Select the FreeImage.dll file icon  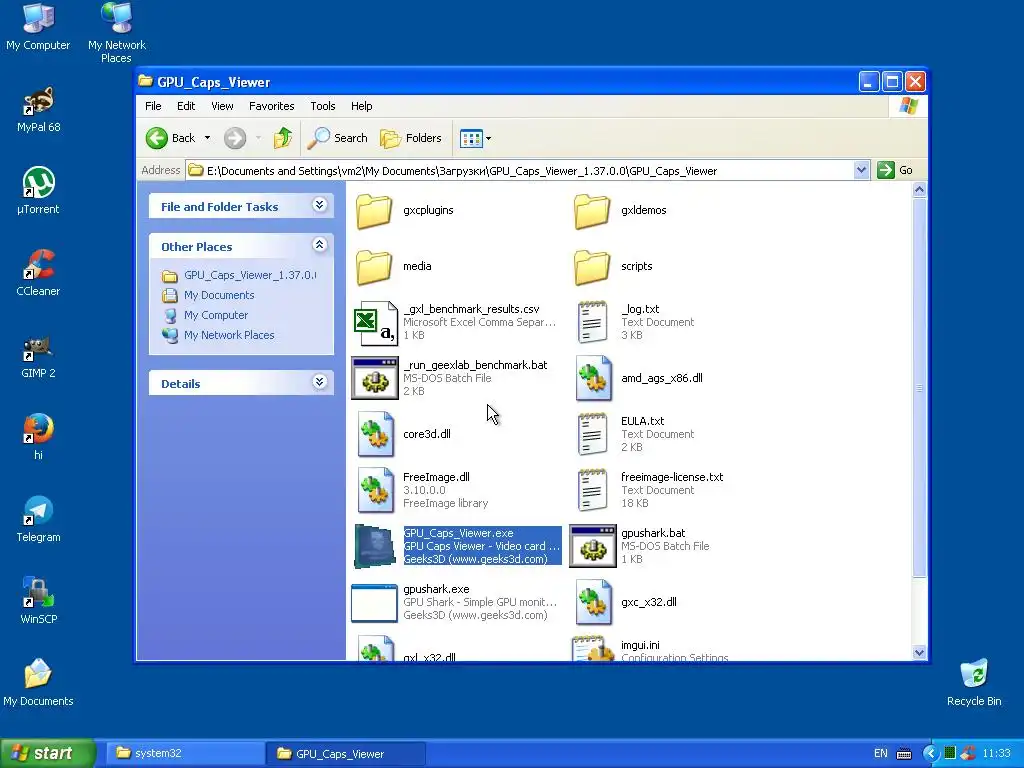click(x=376, y=490)
